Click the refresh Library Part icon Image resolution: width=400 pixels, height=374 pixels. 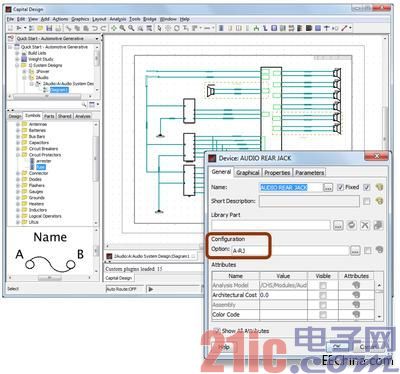click(x=351, y=225)
